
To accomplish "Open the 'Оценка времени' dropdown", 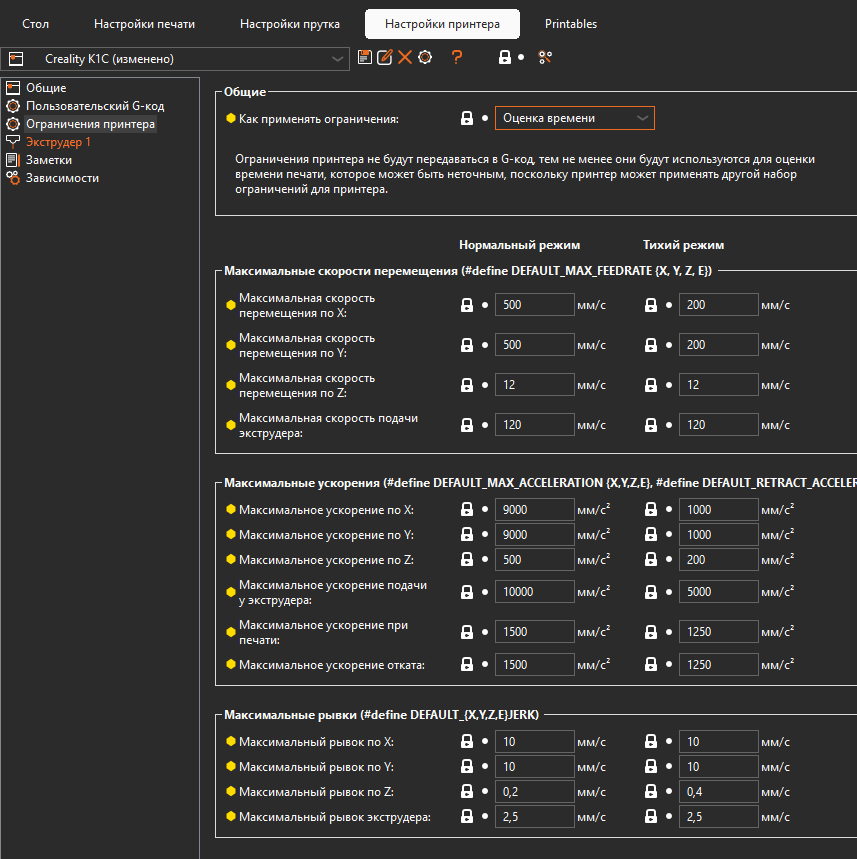I will [575, 118].
